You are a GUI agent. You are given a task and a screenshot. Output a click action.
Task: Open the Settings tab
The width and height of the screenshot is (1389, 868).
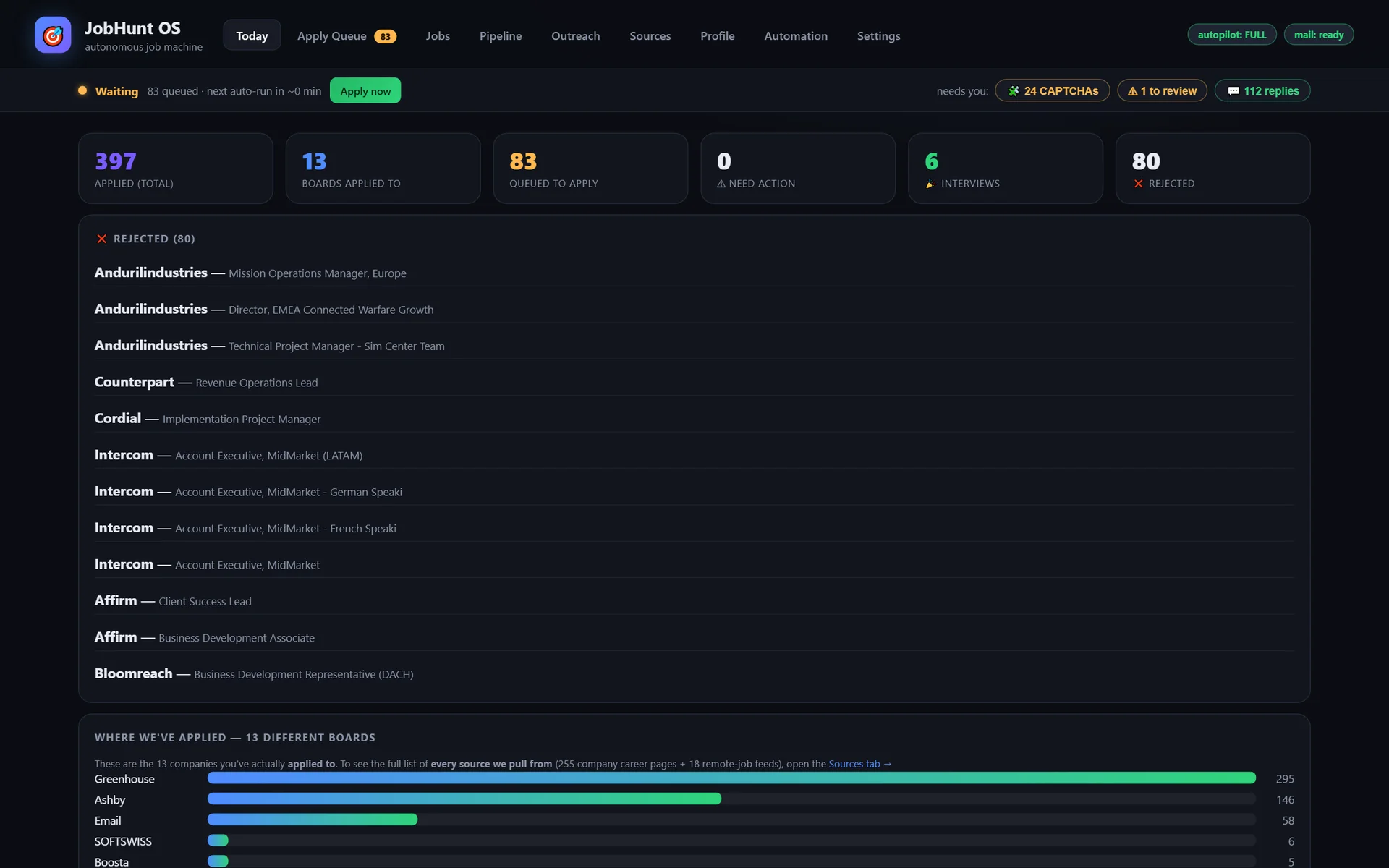coord(879,35)
